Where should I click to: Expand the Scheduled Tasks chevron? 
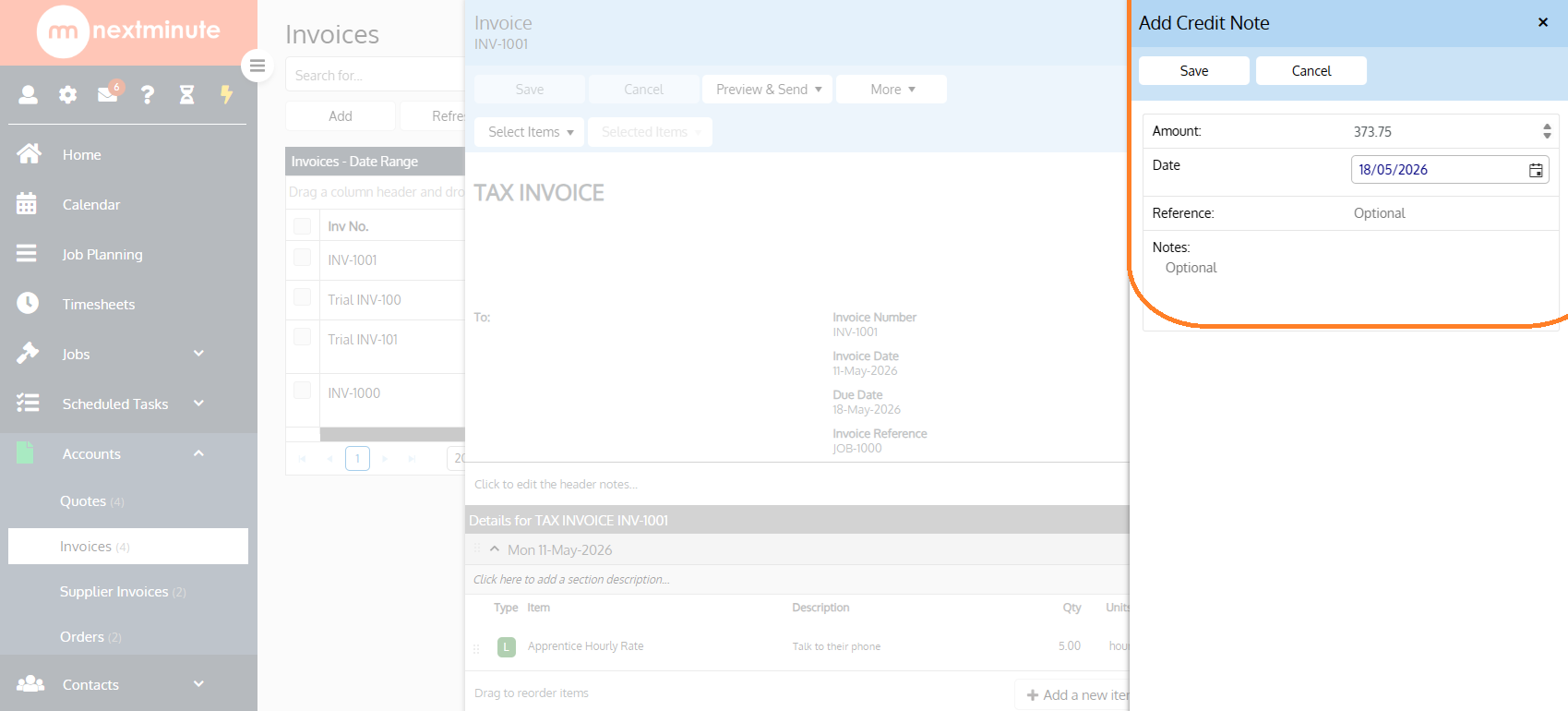198,403
